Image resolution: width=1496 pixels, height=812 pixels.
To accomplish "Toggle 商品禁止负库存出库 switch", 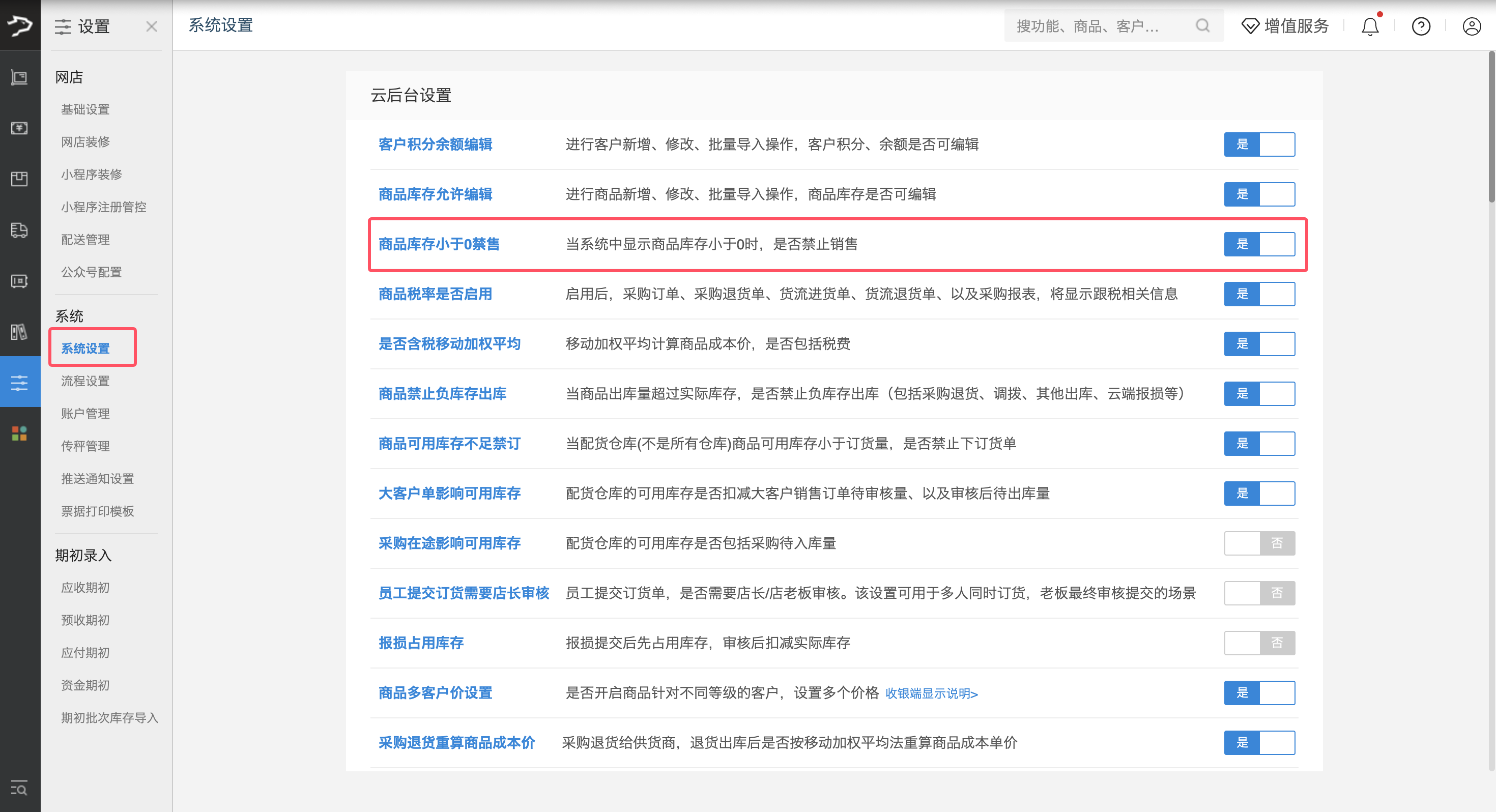I will pos(1259,394).
